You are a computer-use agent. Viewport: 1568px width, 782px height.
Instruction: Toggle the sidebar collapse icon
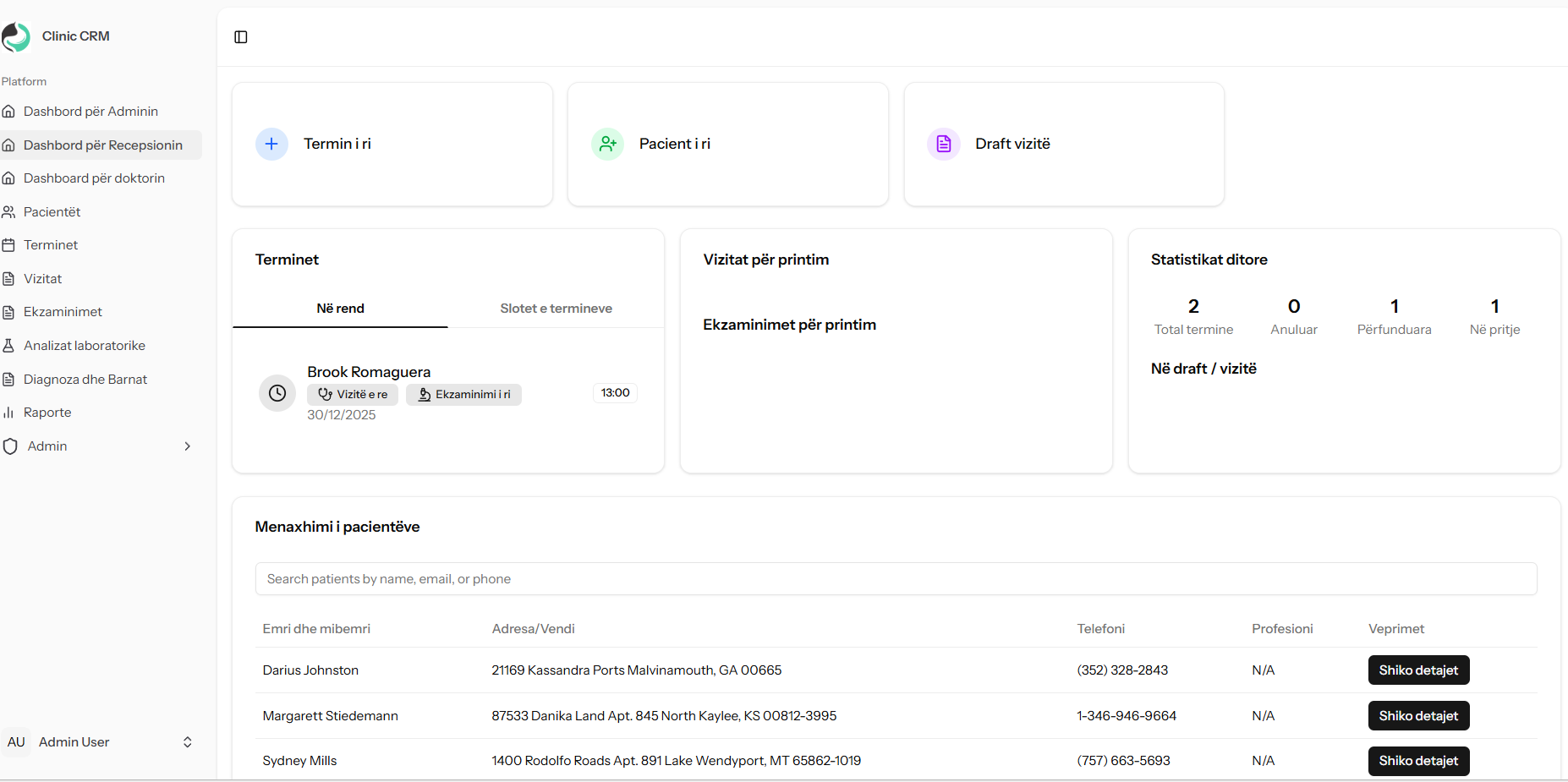coord(241,37)
